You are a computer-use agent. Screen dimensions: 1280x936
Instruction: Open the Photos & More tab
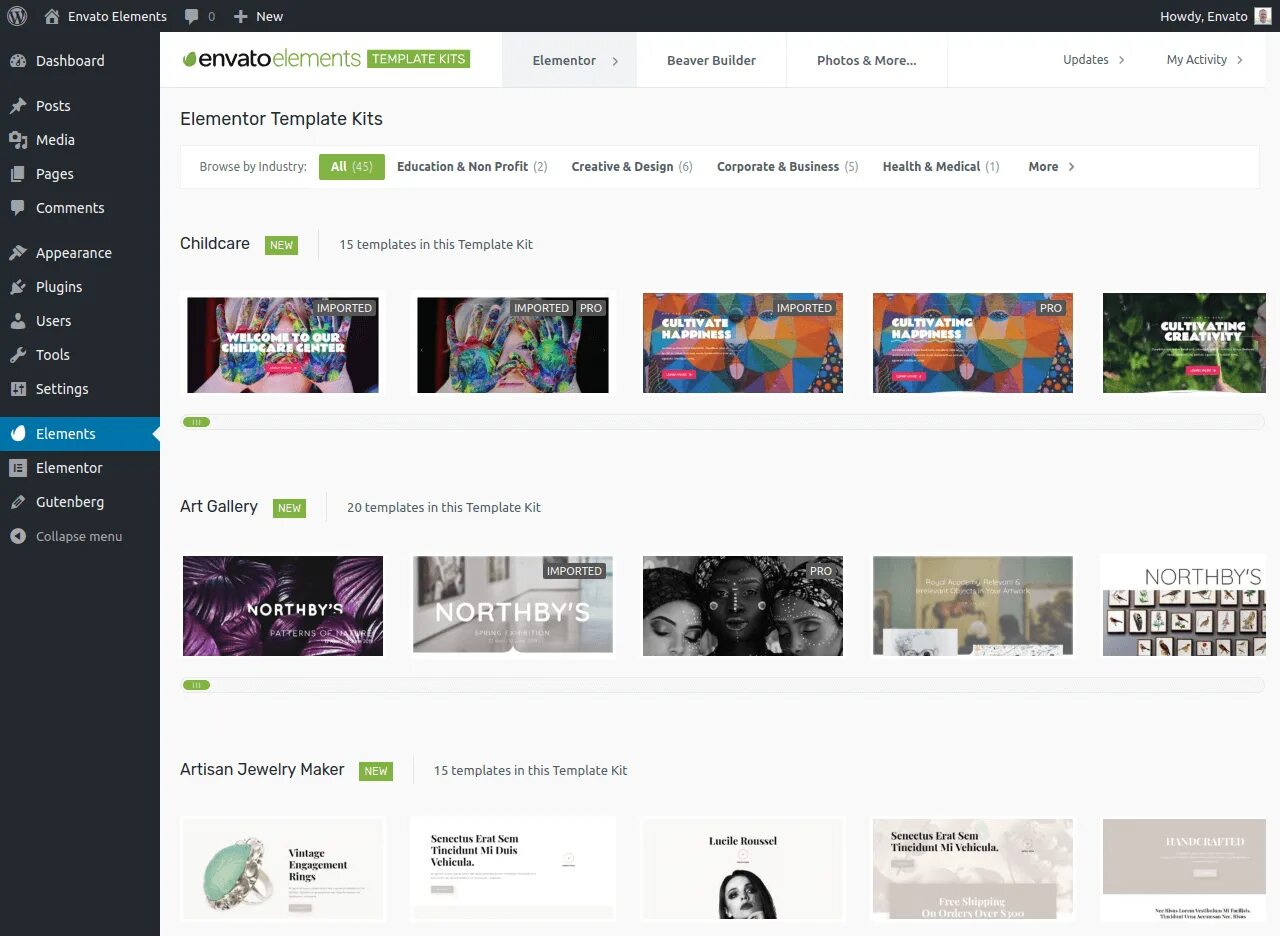coord(866,60)
